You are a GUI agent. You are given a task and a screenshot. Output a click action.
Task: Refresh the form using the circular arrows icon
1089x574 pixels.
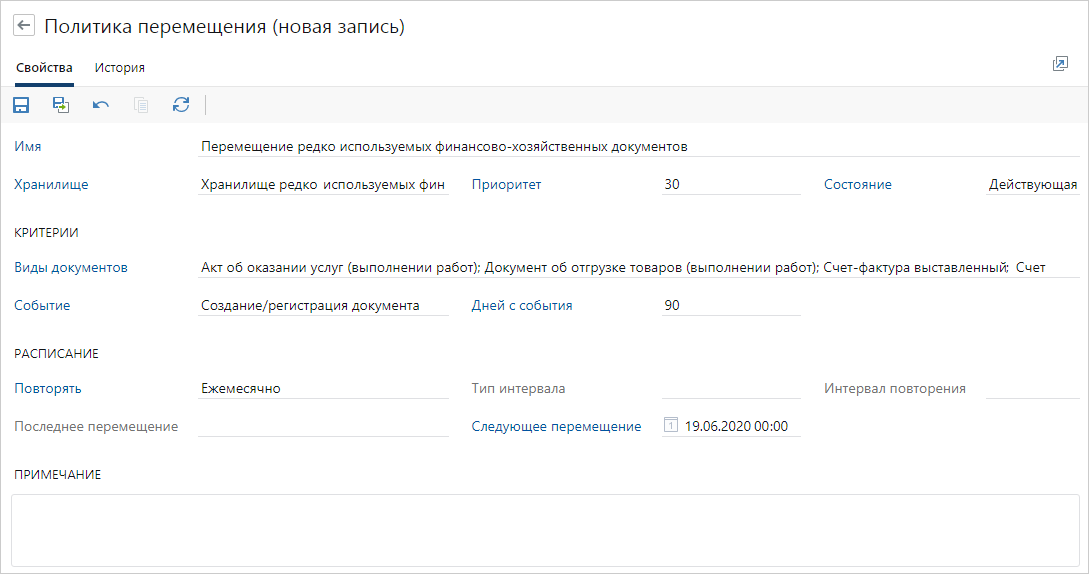(x=181, y=105)
